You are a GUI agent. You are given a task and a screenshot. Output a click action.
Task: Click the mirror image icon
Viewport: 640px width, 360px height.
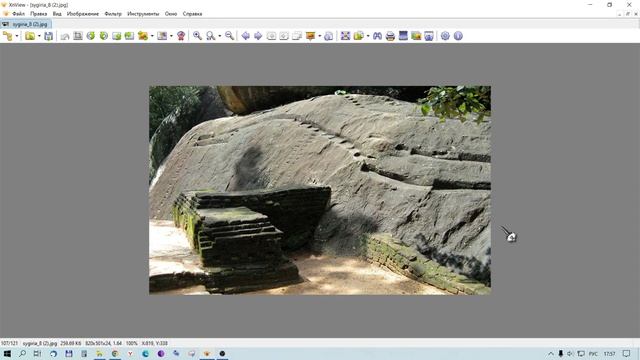129,36
